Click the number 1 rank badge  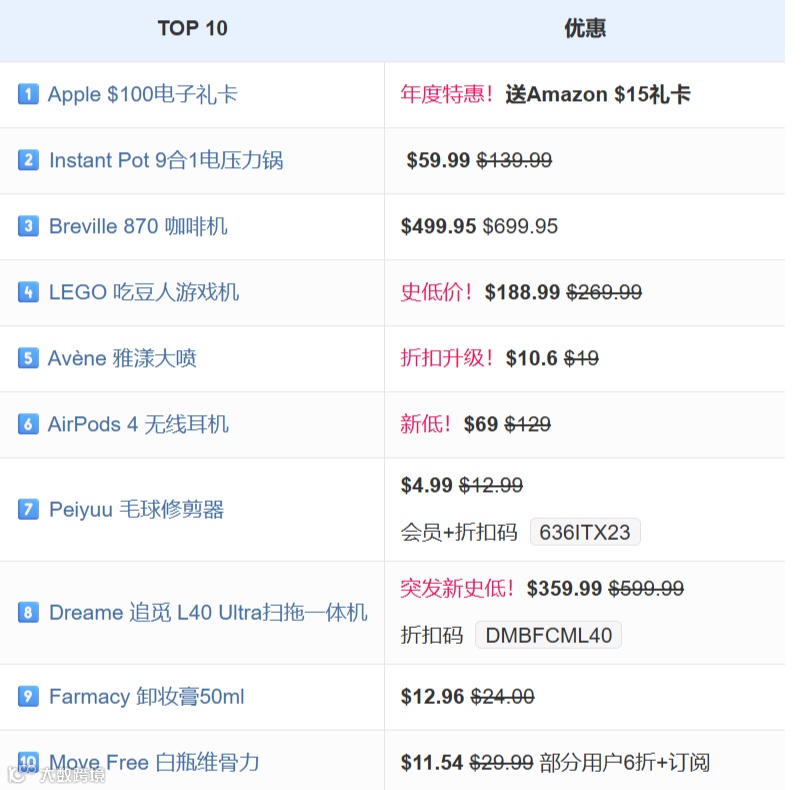28,94
